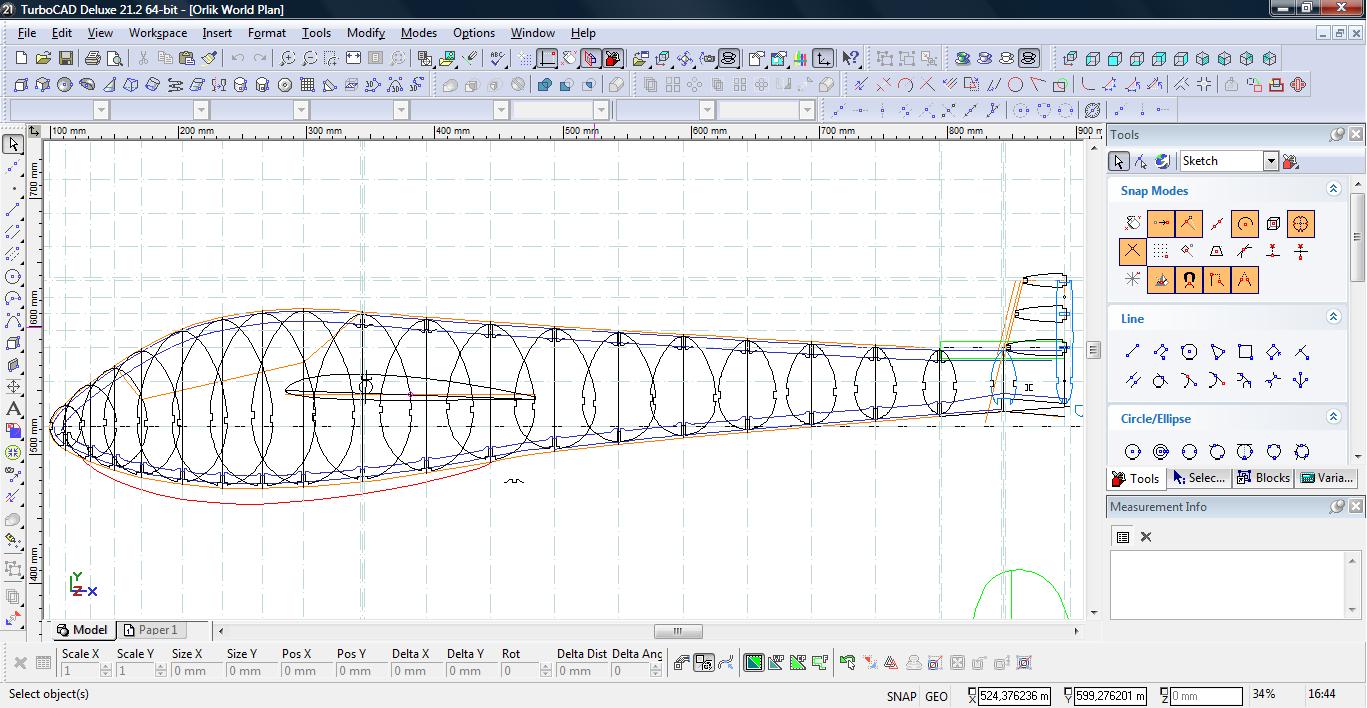This screenshot has width=1367, height=708.
Task: Click the spell check ABC icon
Action: [497, 59]
